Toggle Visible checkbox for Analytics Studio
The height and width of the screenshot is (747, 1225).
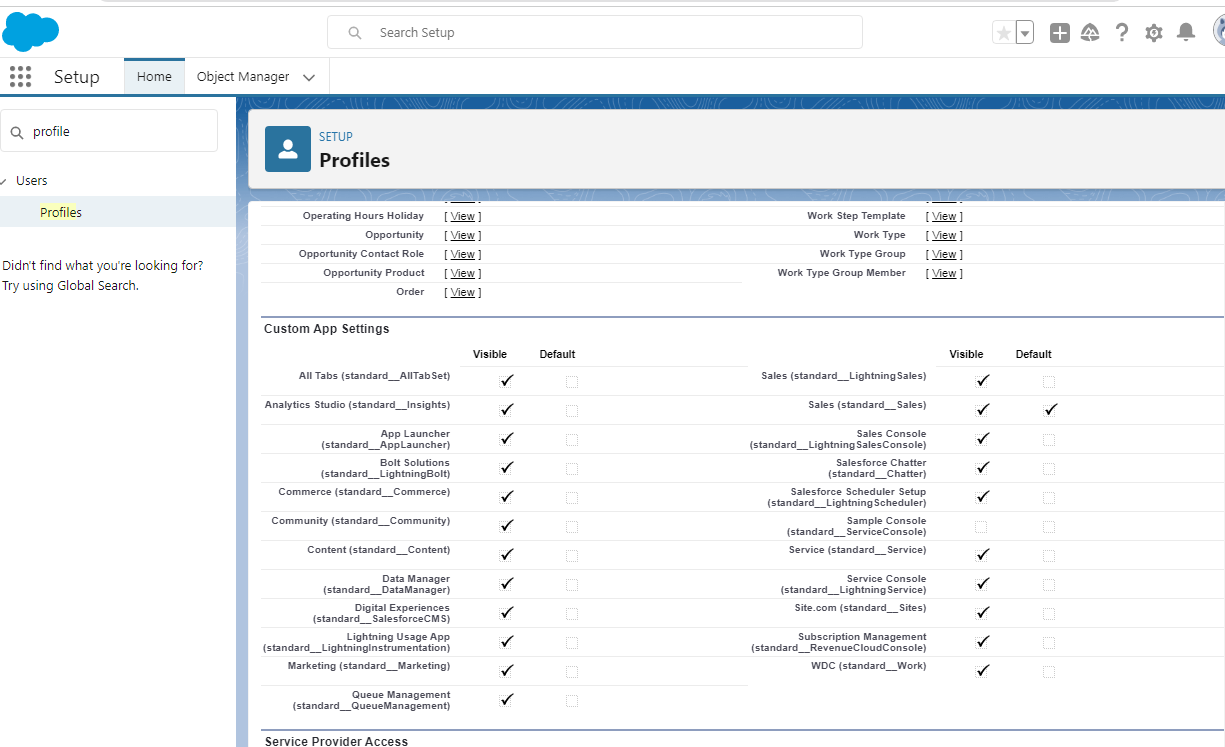(x=507, y=410)
